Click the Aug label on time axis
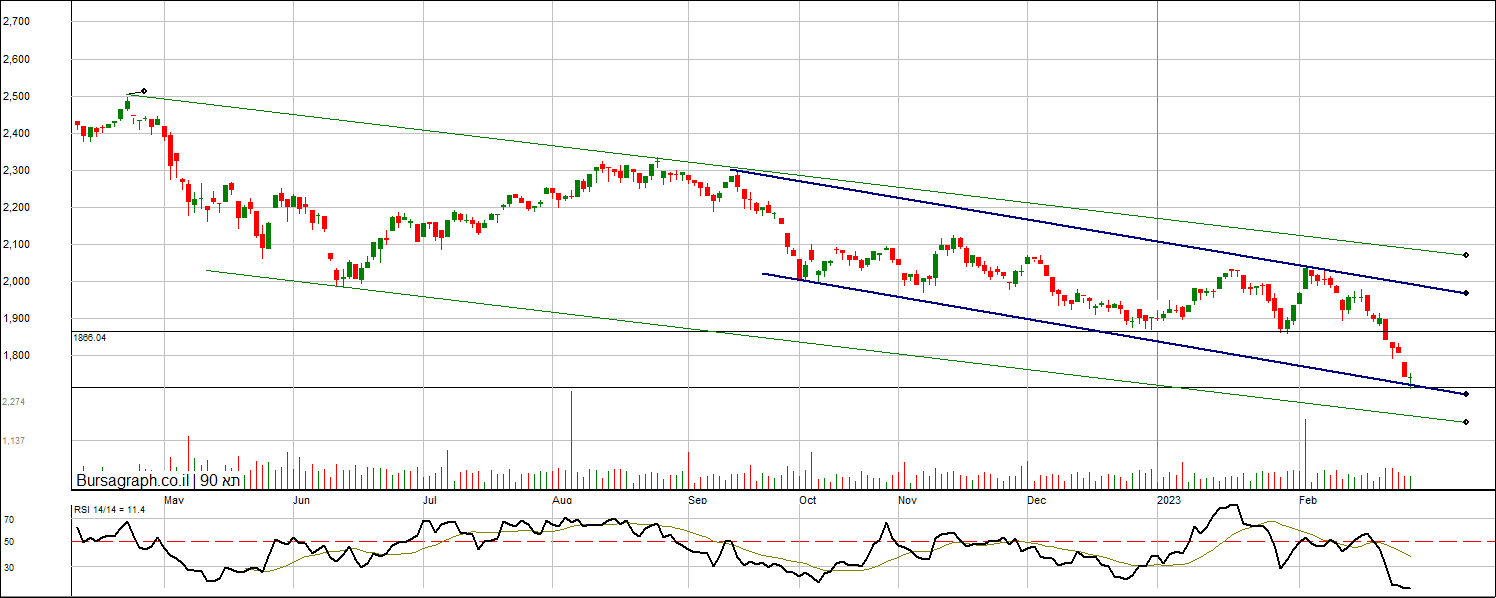 562,499
